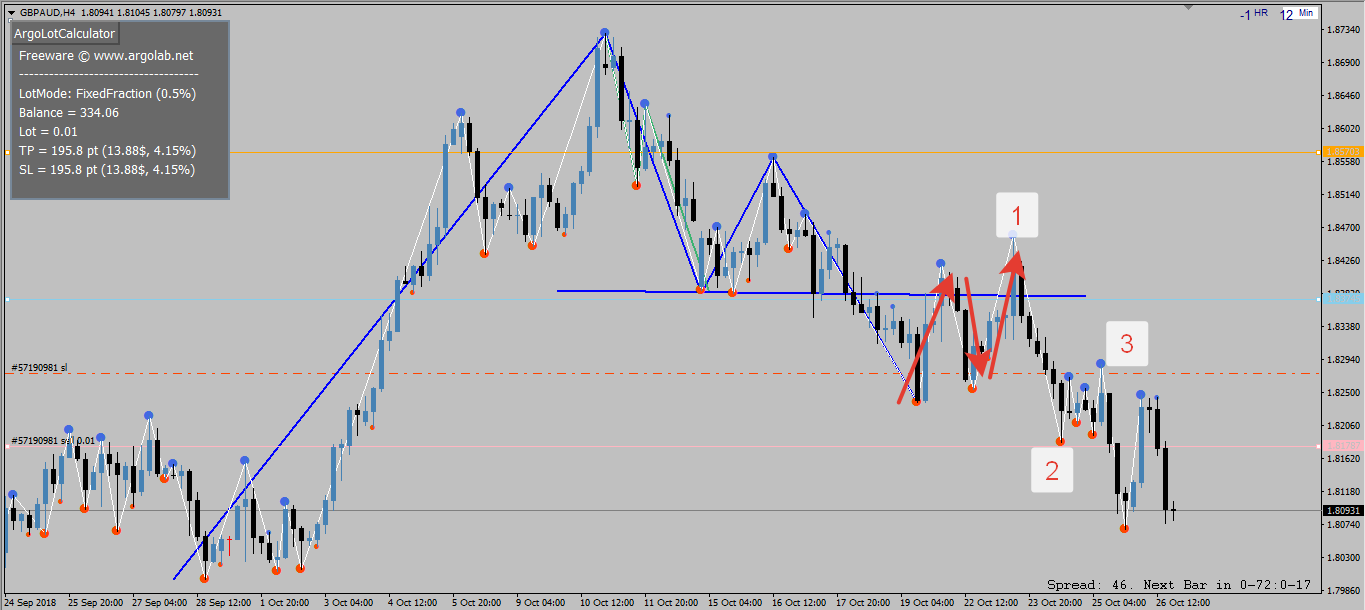The height and width of the screenshot is (610, 1365).
Task: Click the 1.82500 price scale label
Action: pyautogui.click(x=1343, y=393)
